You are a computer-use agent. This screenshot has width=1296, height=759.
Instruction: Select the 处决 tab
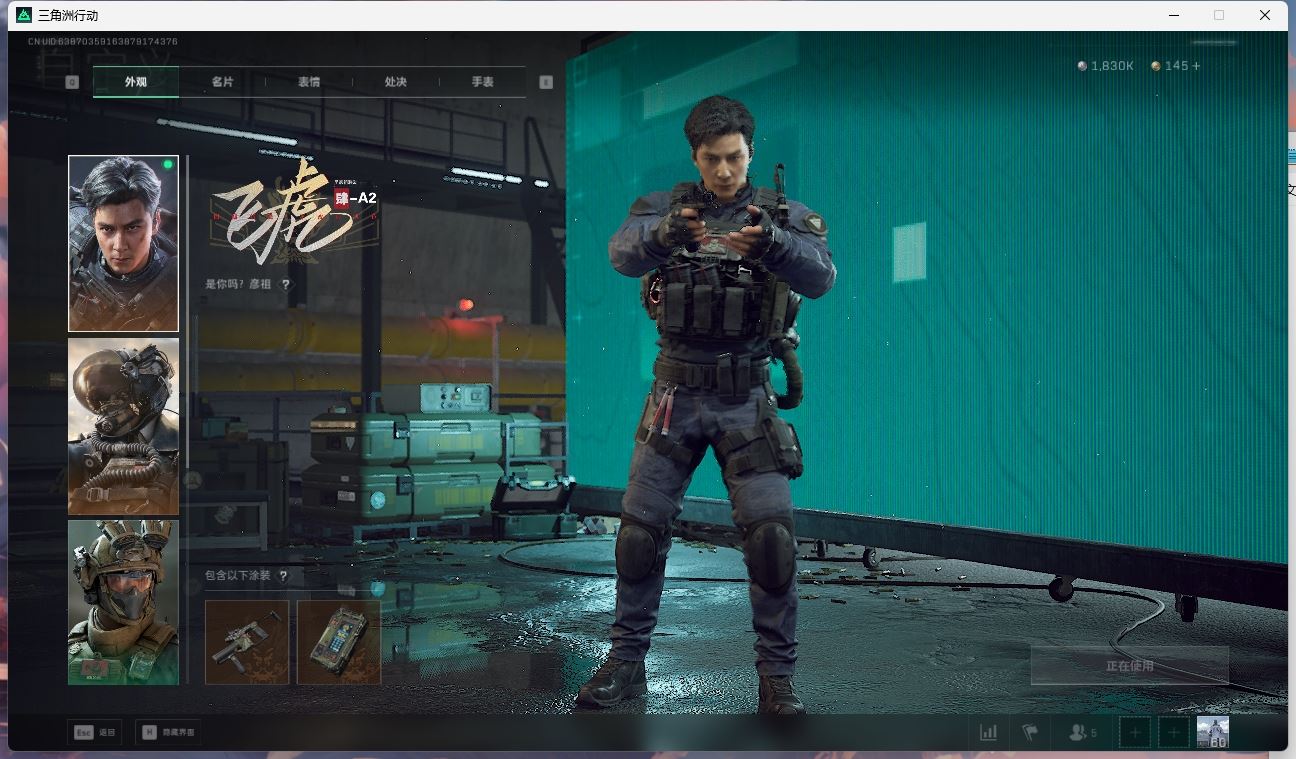coord(396,82)
